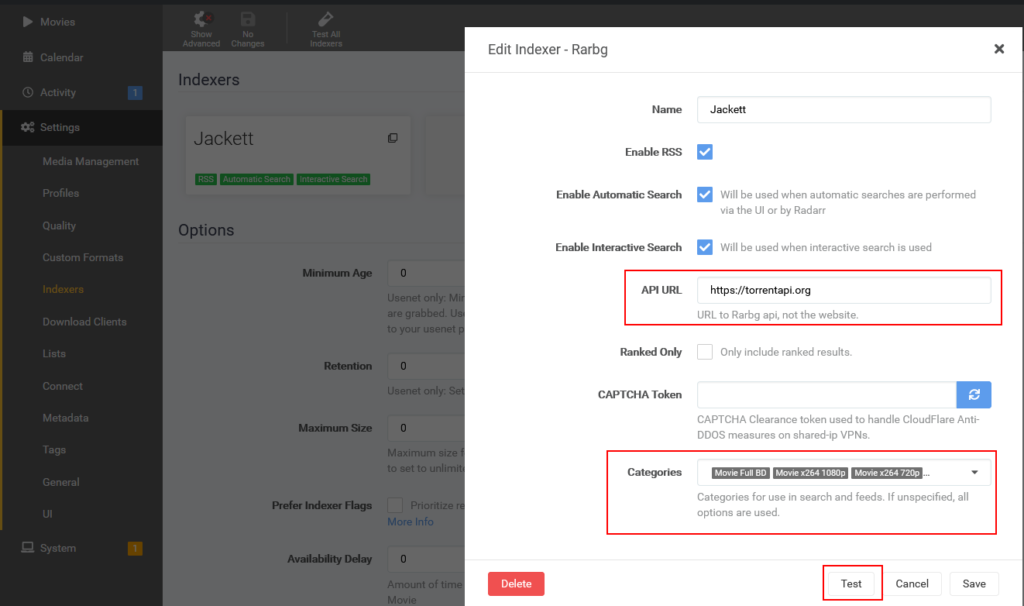Click the System laptop icon
1024x606 pixels.
click(27, 547)
